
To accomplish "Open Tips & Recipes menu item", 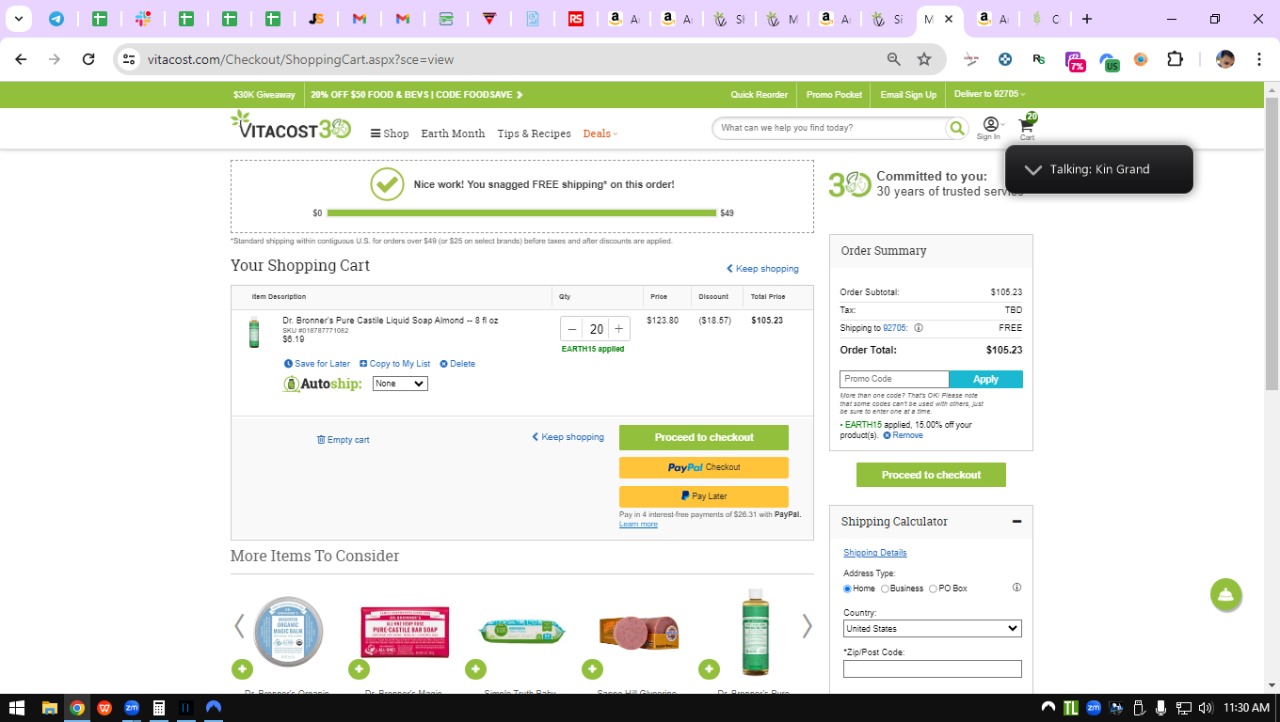I will pos(534,133).
